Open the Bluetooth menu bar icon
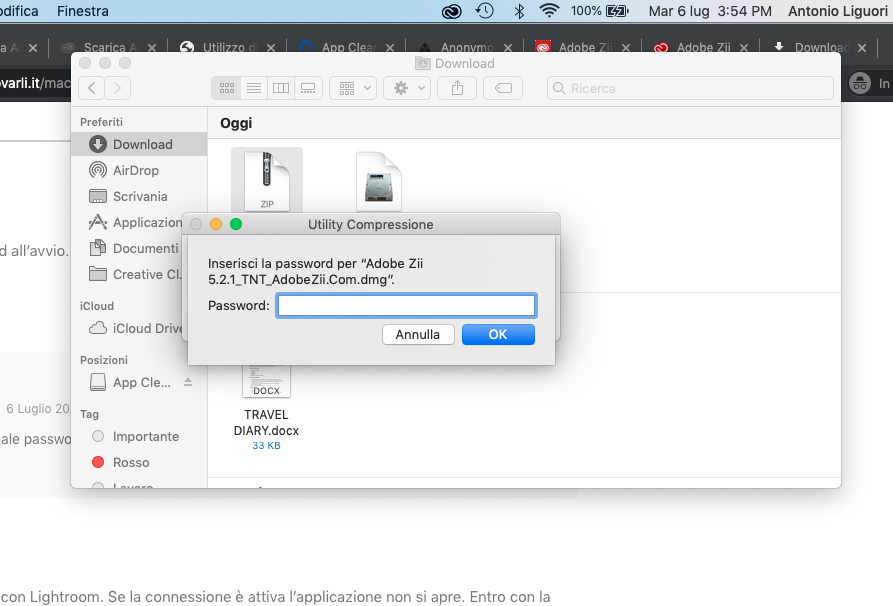The width and height of the screenshot is (893, 606). click(x=519, y=11)
